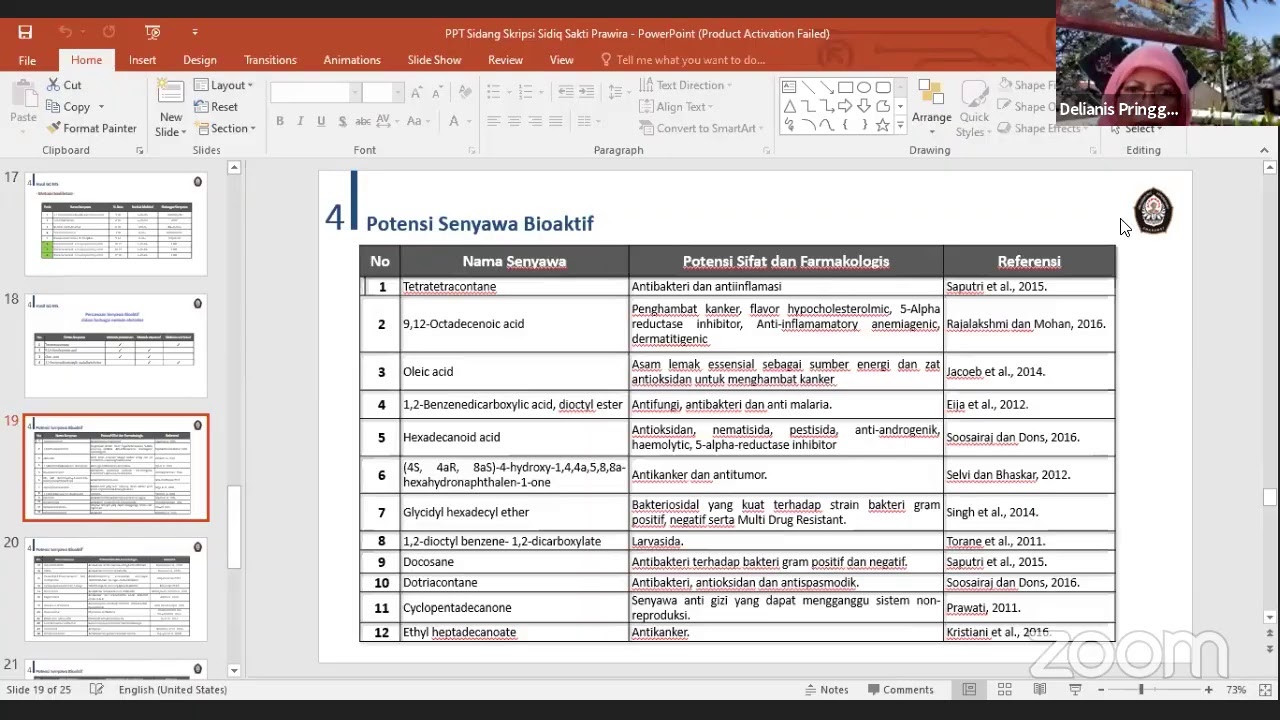Viewport: 1280px width, 720px height.
Task: Open the File menu
Action: pyautogui.click(x=27, y=60)
